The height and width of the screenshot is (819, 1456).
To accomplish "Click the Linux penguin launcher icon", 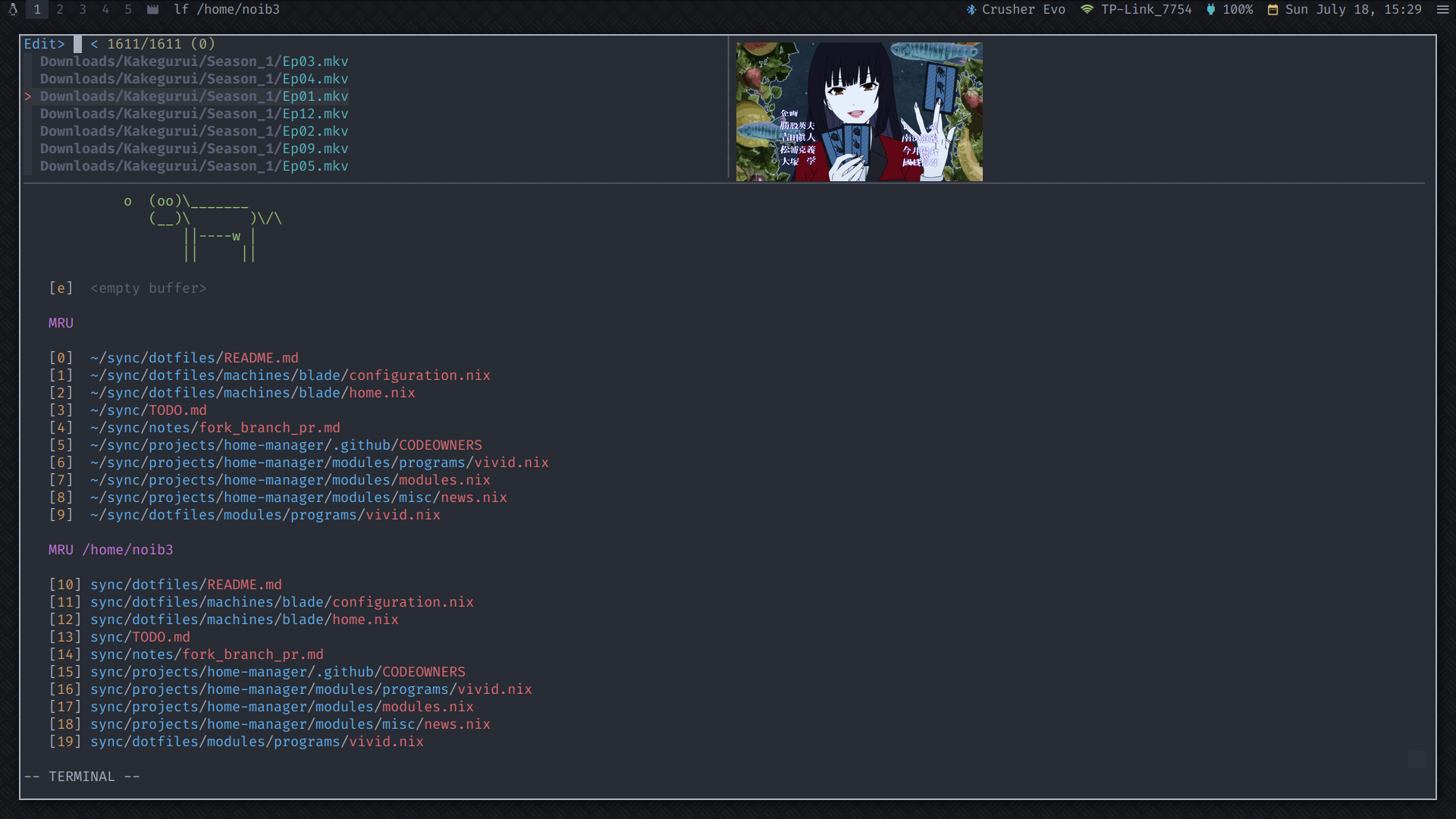I will click(x=13, y=10).
